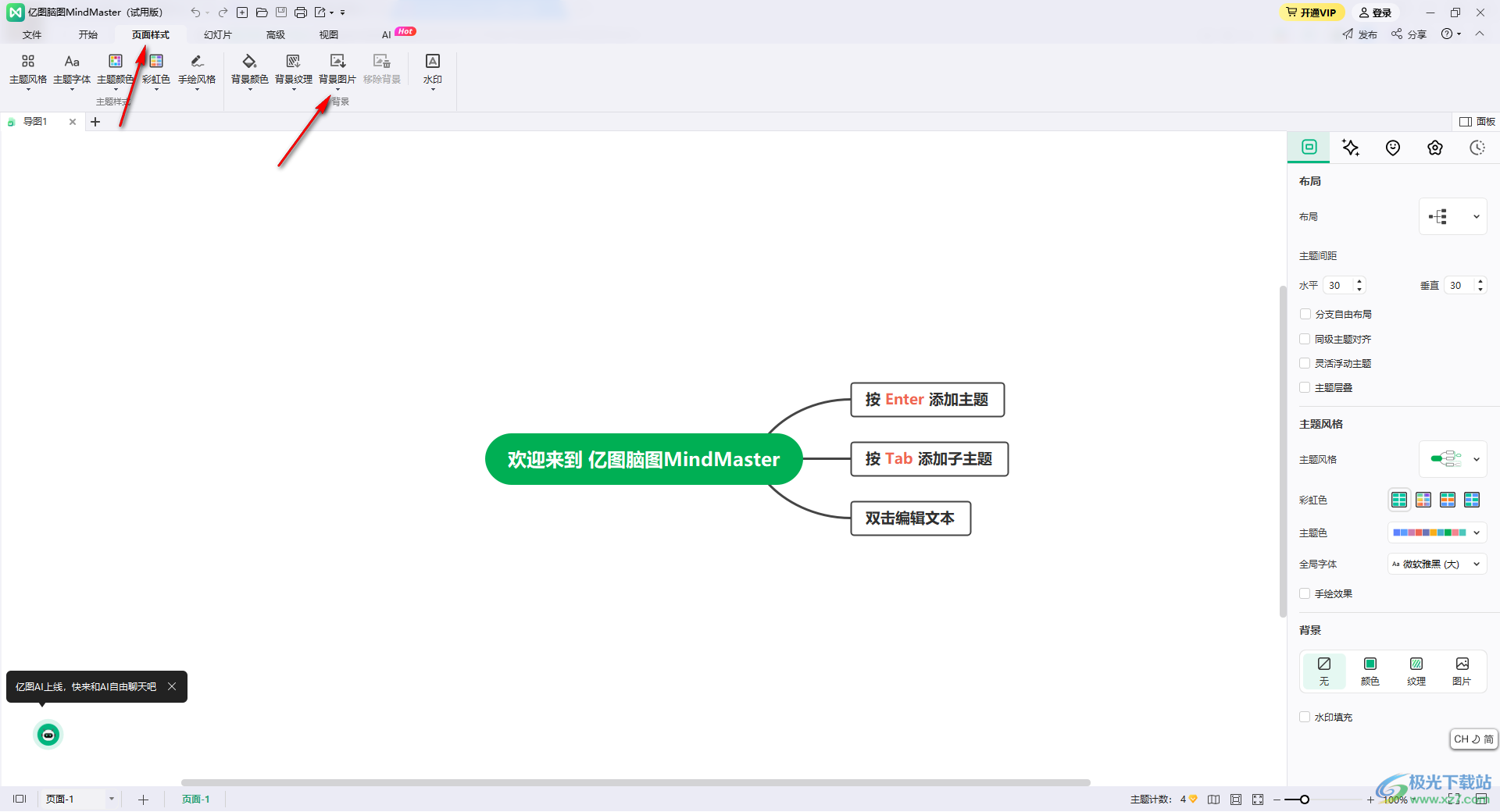1500x812 pixels.
Task: Click the fullscreen icon in status bar
Action: pyautogui.click(x=1258, y=800)
